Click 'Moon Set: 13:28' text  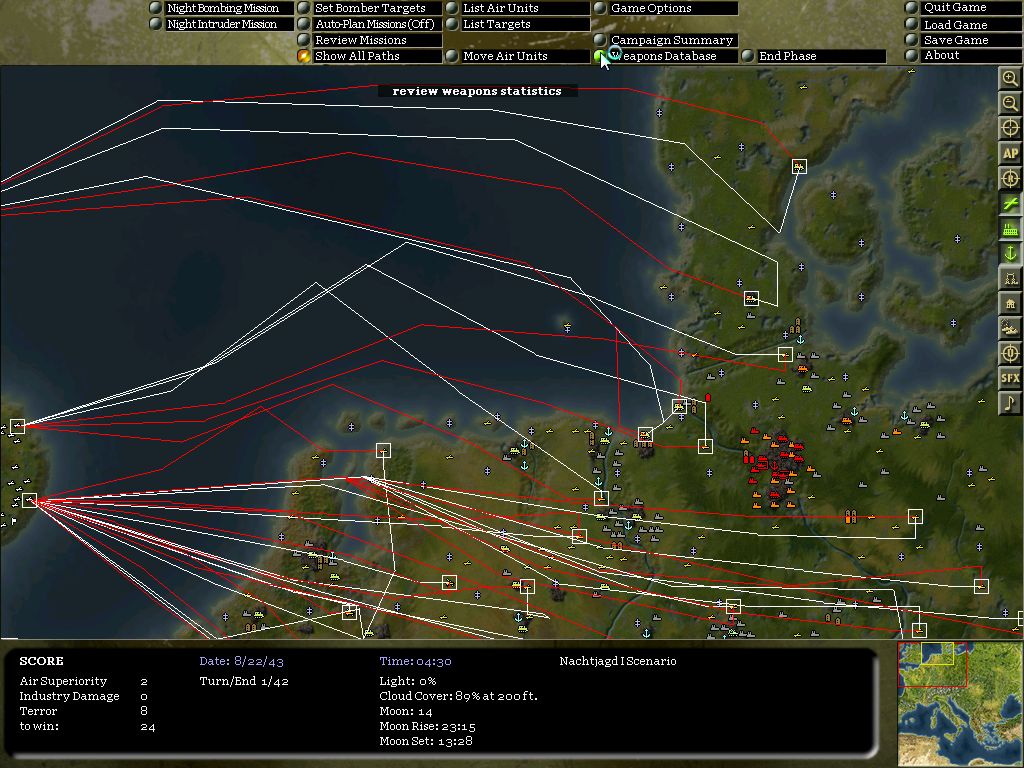point(426,741)
